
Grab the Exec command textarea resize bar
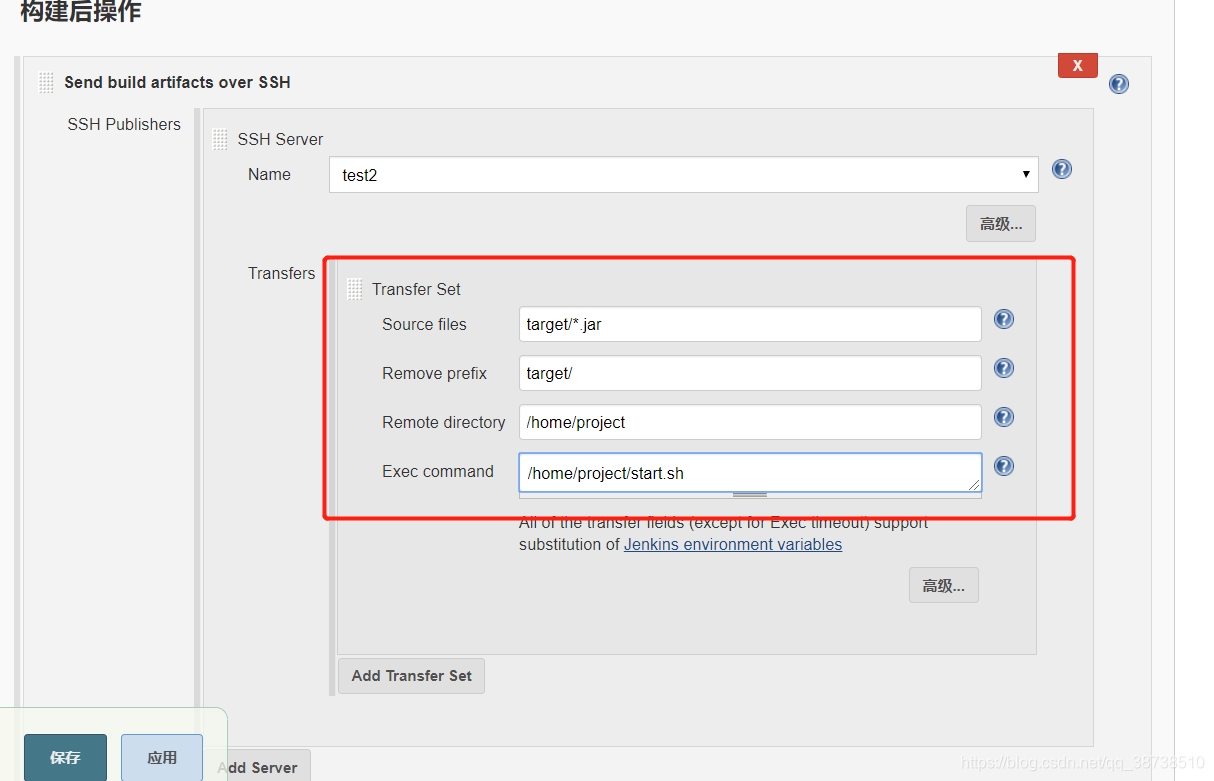pyautogui.click(x=750, y=495)
